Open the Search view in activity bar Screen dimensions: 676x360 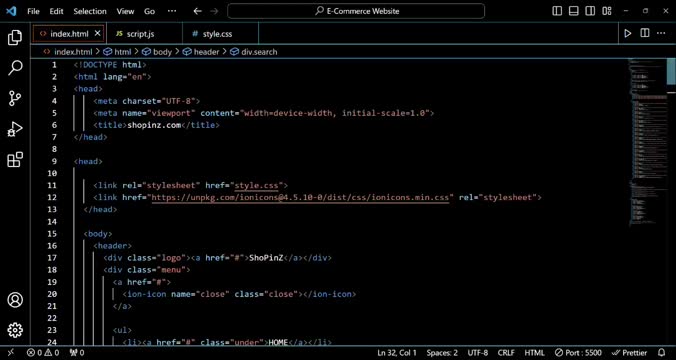click(15, 68)
